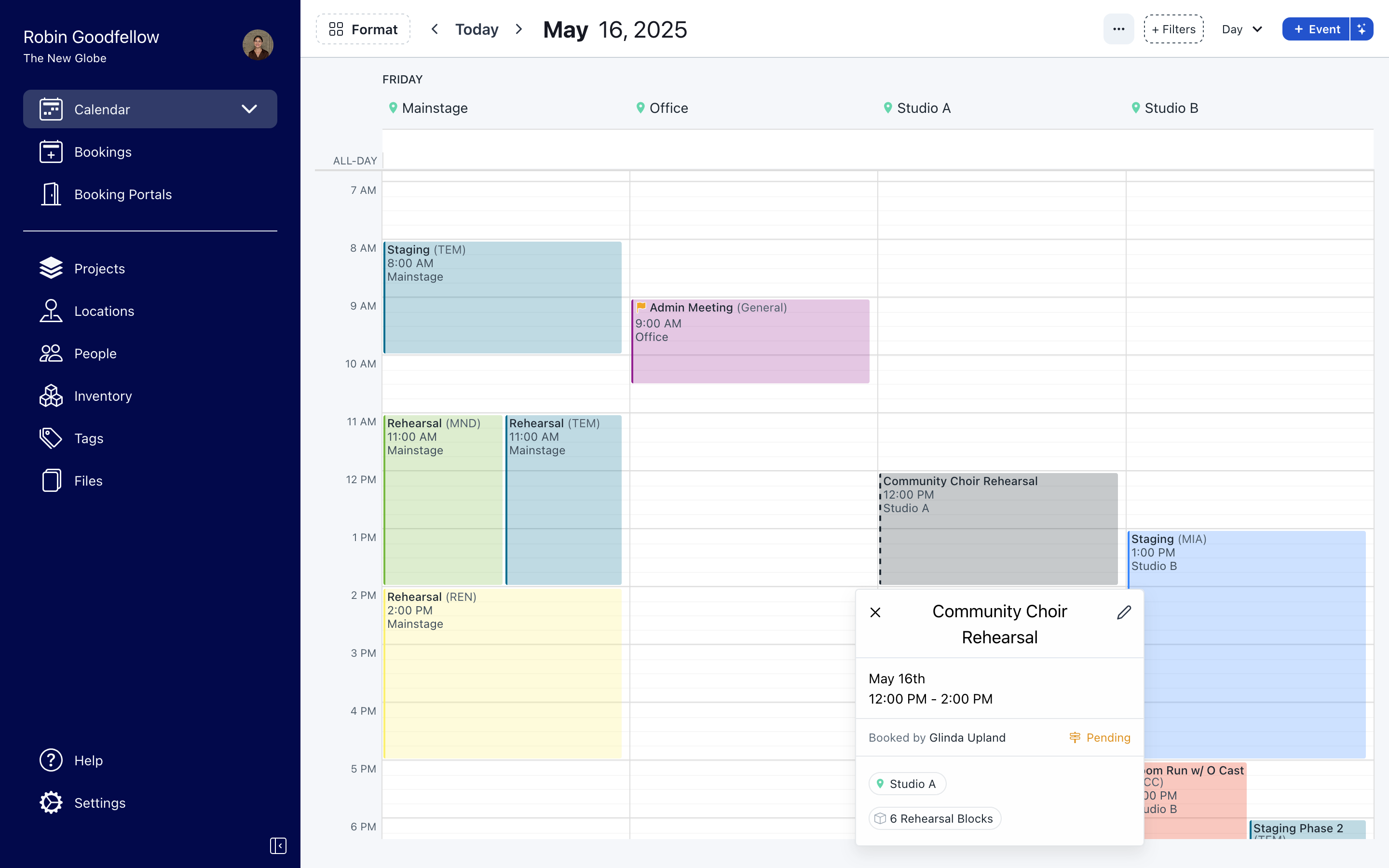Create a new event with Event button
1389x868 pixels.
[x=1316, y=29]
